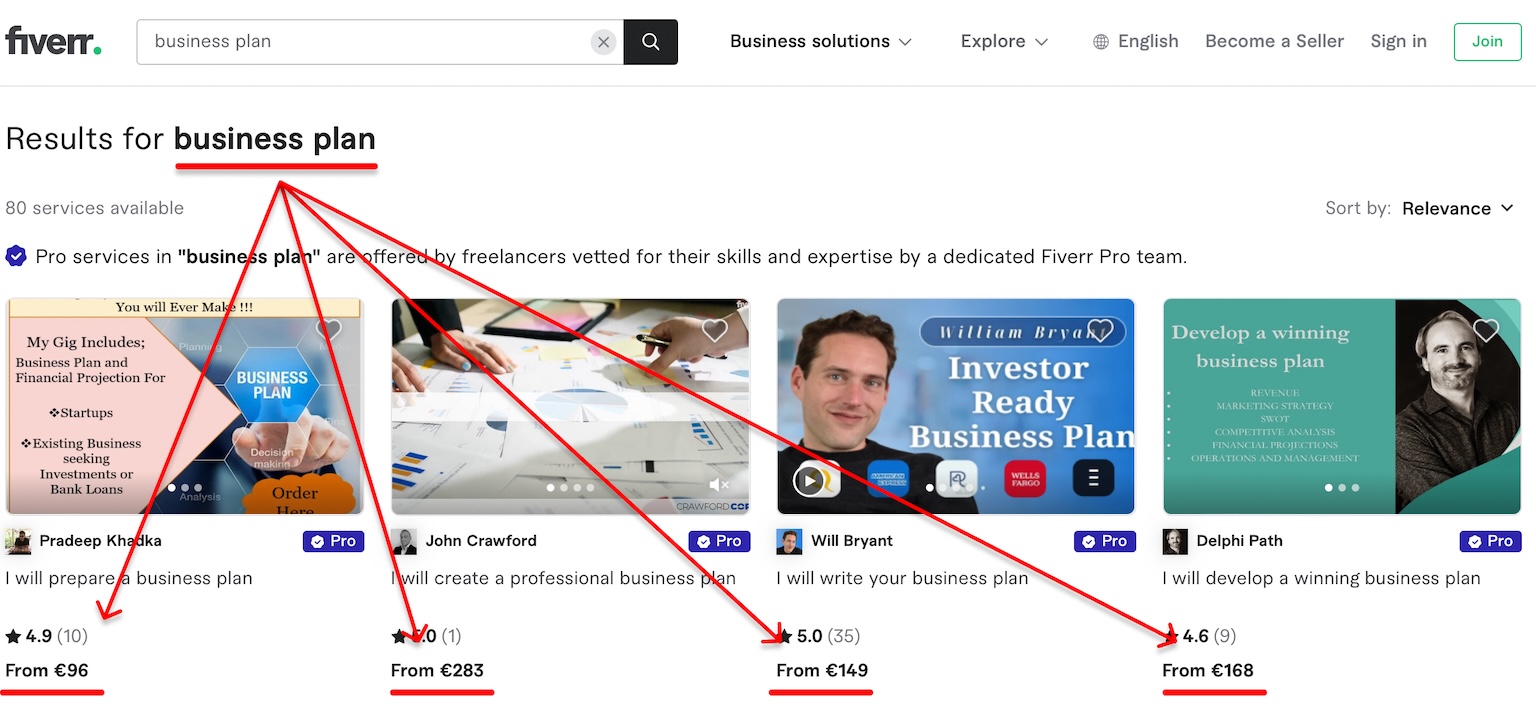The width and height of the screenshot is (1536, 711).
Task: Clear the search field with the X icon
Action: 603,42
